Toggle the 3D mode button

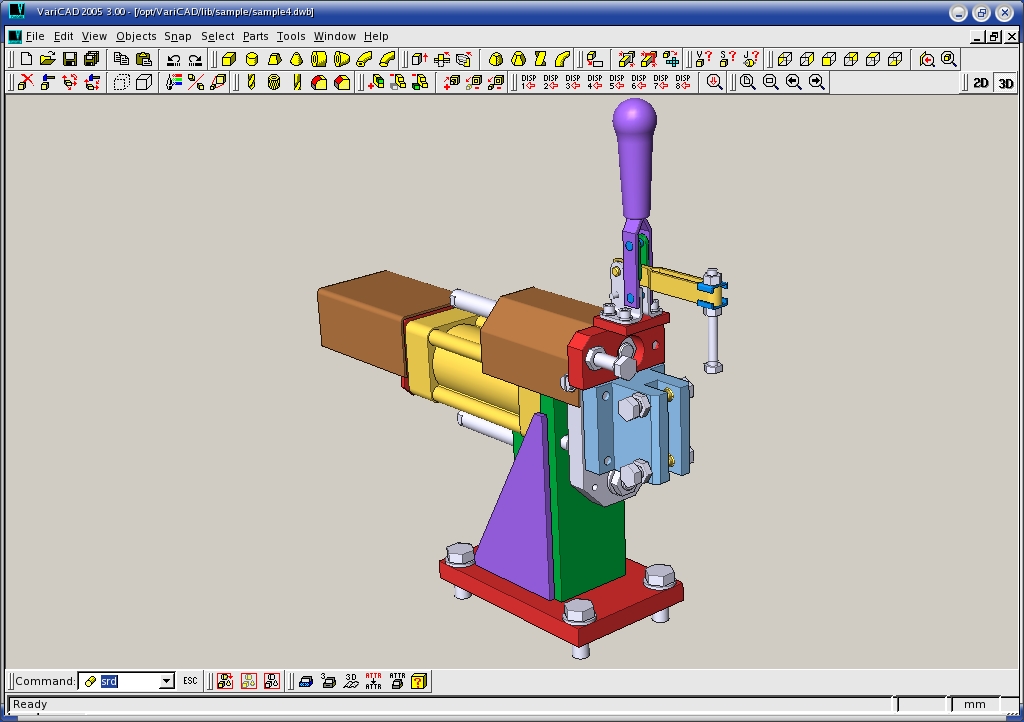pyautogui.click(x=1004, y=83)
